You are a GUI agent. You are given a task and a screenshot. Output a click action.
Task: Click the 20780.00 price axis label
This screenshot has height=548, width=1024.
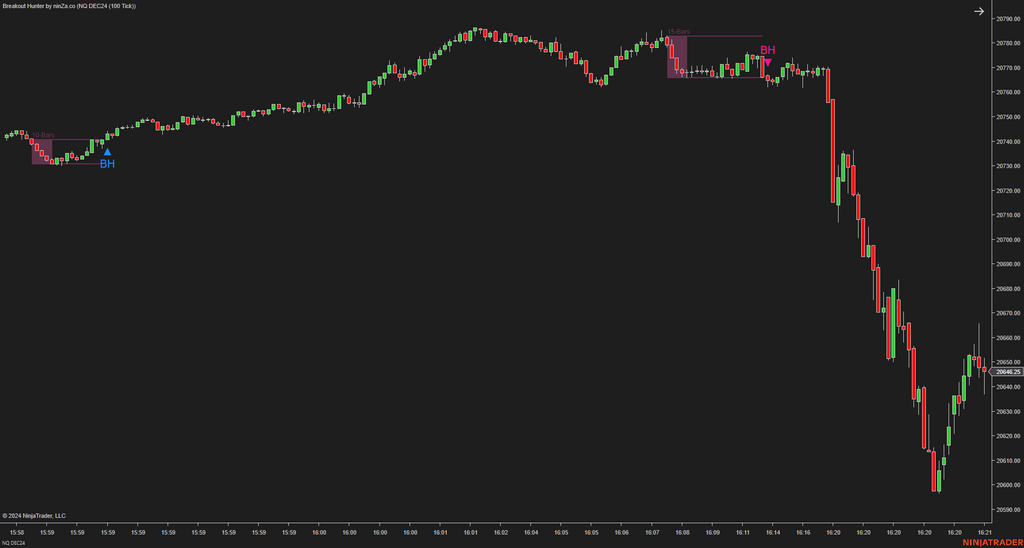pos(1008,43)
